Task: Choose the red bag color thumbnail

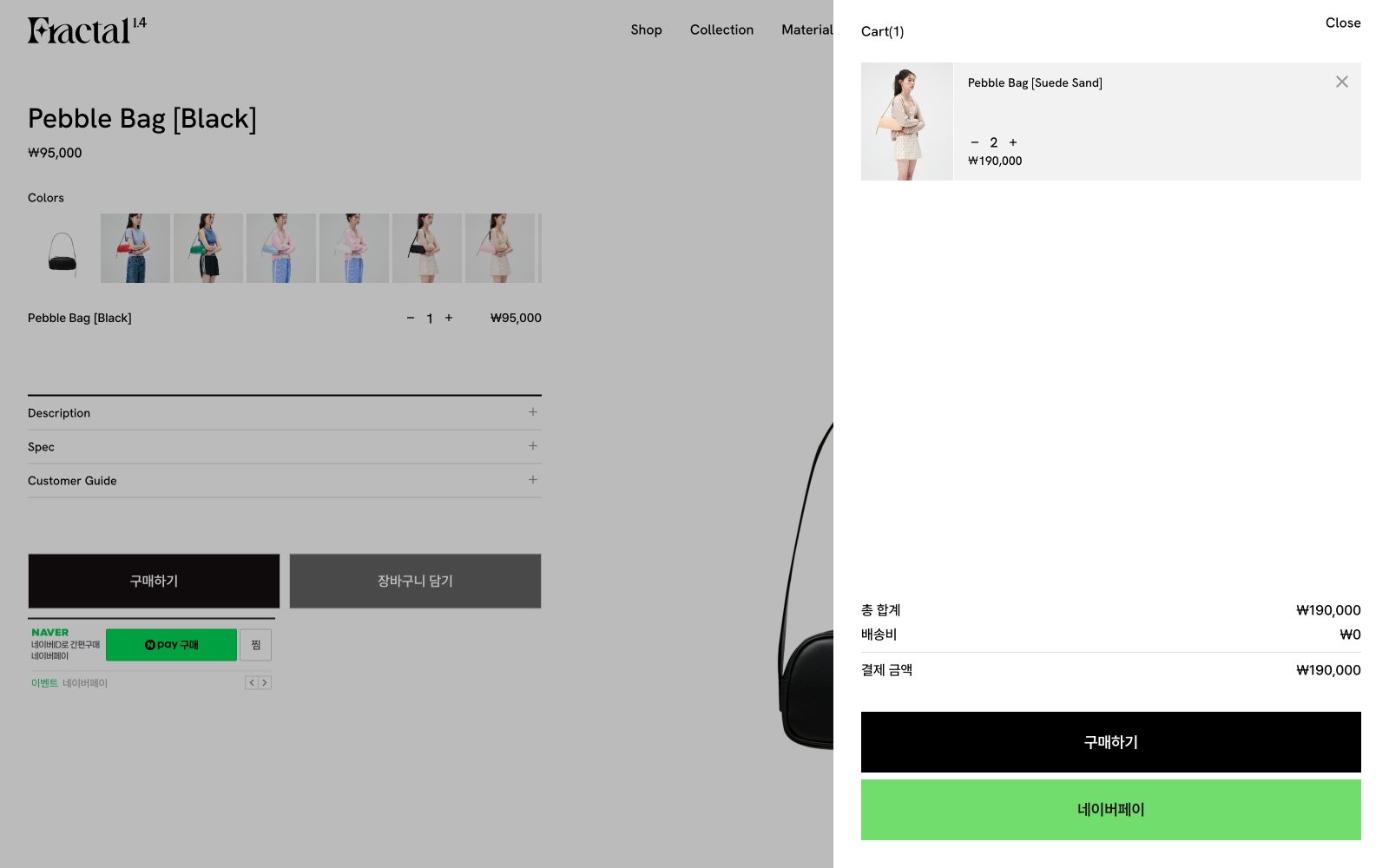Action: [x=135, y=248]
